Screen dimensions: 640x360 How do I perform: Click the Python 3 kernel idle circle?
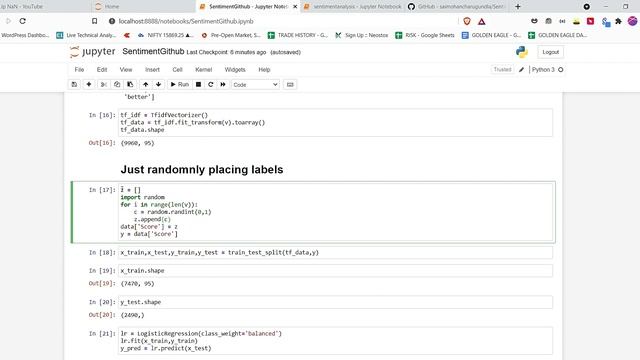pos(561,70)
